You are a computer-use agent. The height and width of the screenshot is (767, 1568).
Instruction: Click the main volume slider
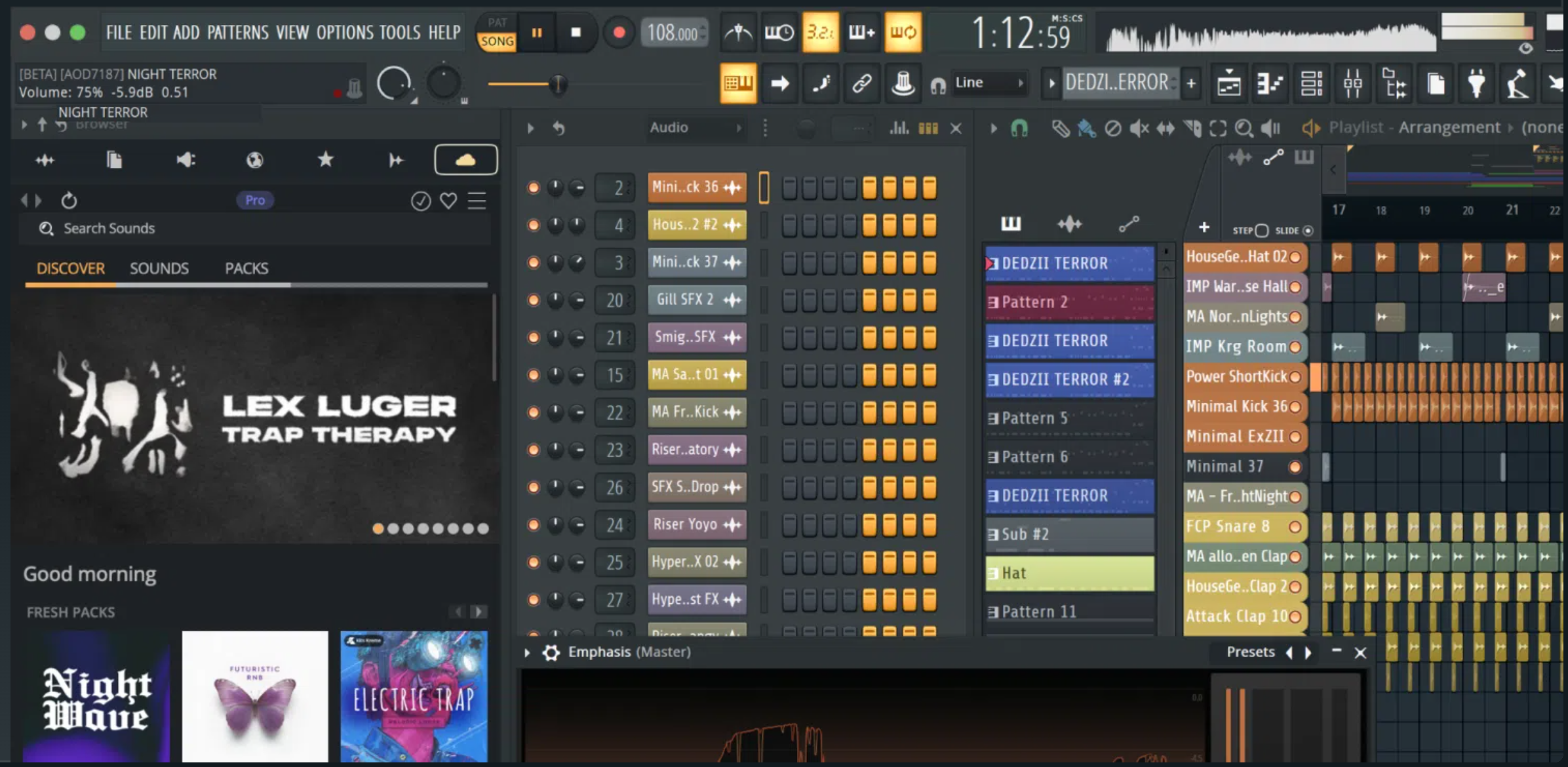(x=557, y=84)
